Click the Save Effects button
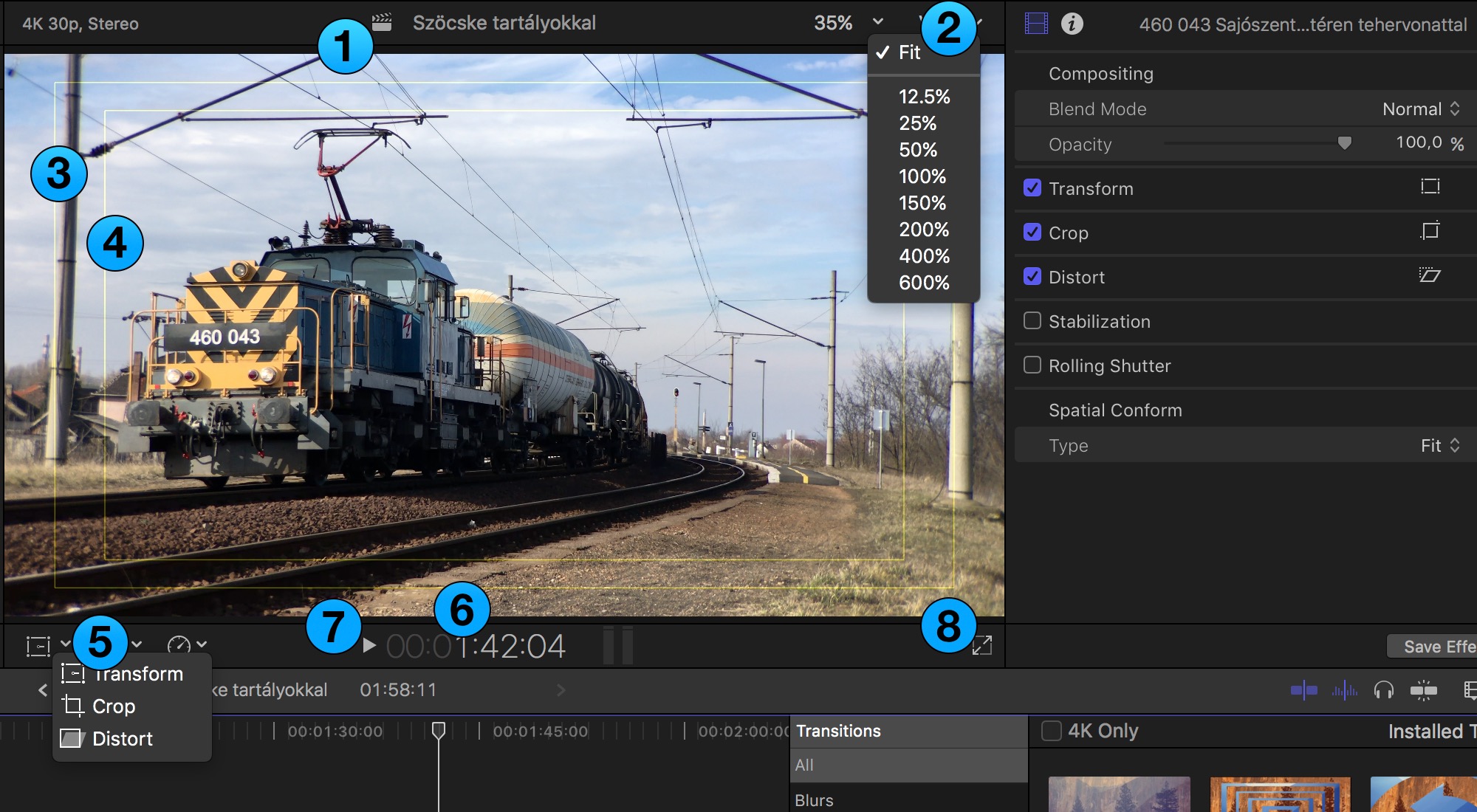Image resolution: width=1477 pixels, height=812 pixels. coord(1433,647)
